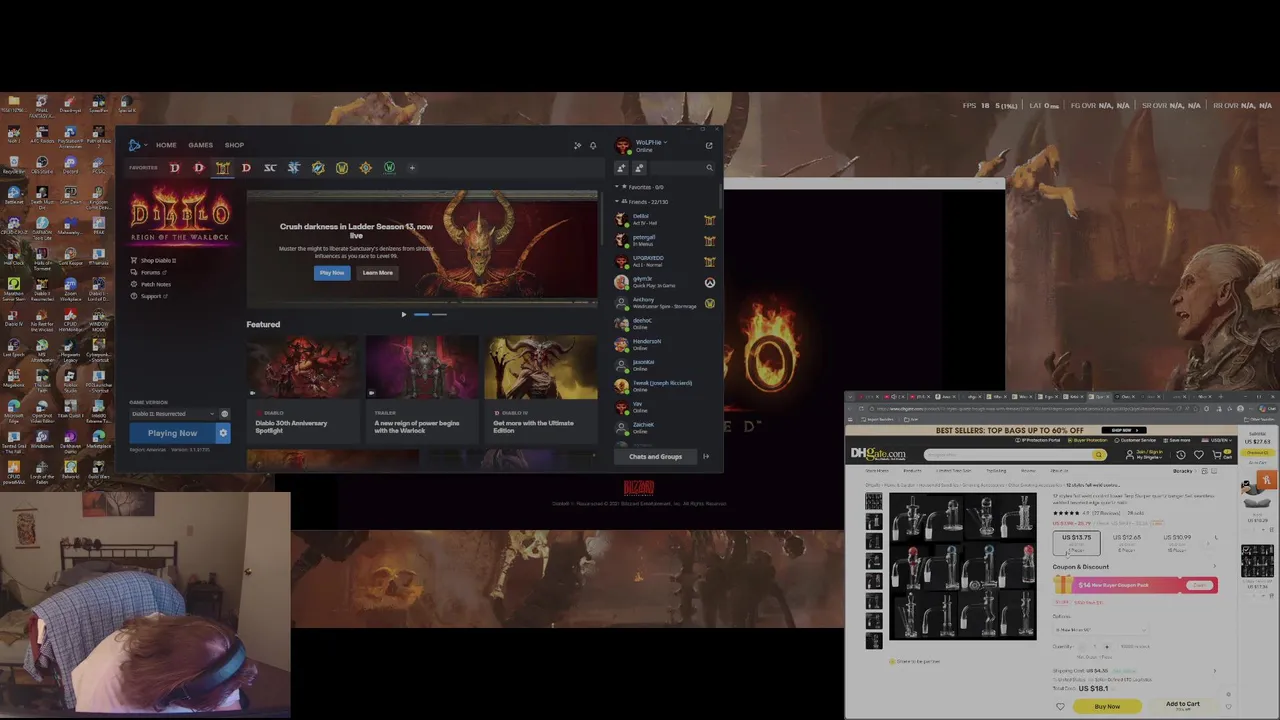Image resolution: width=1280 pixels, height=720 pixels.
Task: Select the StarCraft II favorite icon
Action: (294, 168)
